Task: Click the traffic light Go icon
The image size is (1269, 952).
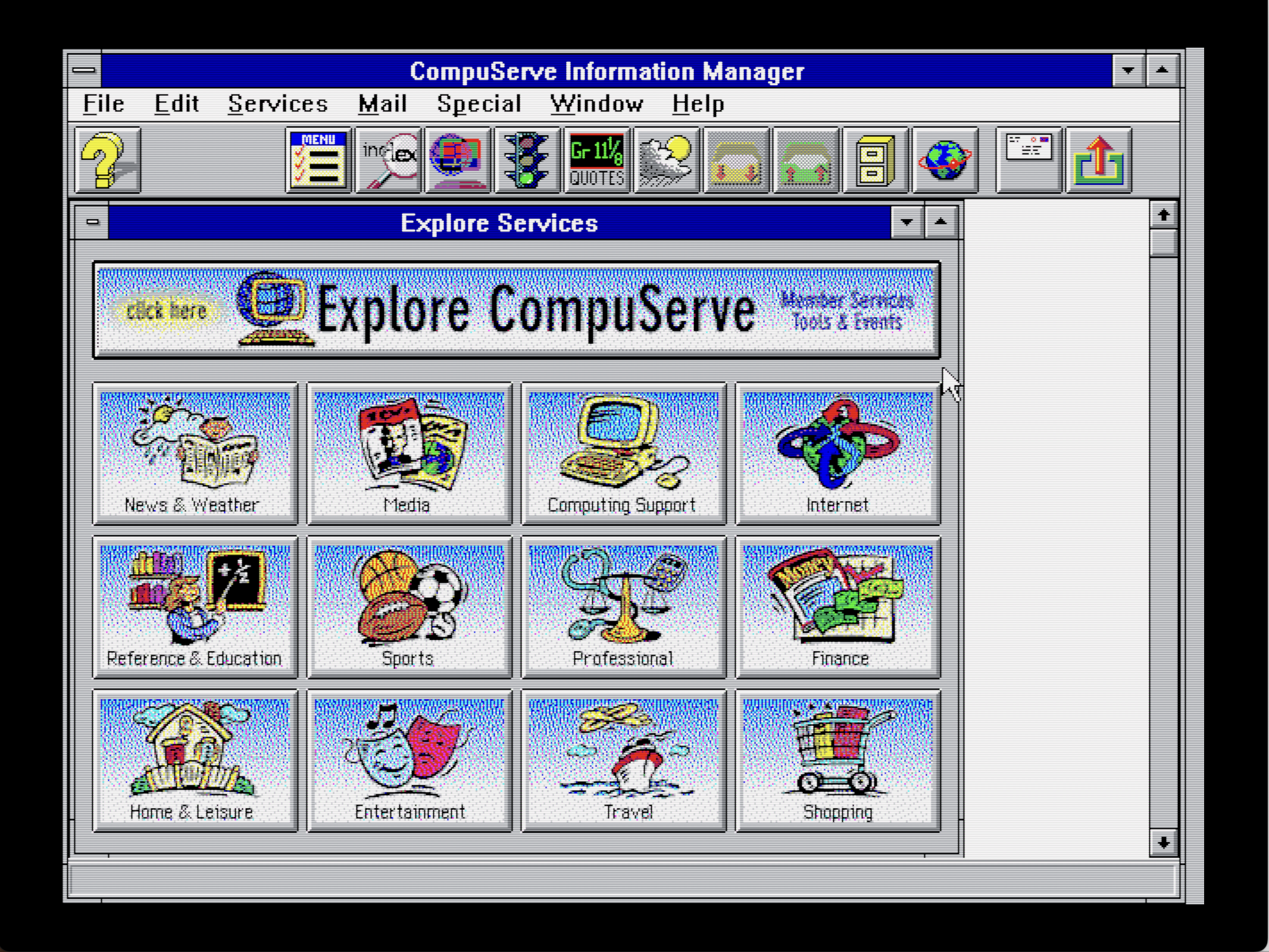Action: pyautogui.click(x=527, y=159)
